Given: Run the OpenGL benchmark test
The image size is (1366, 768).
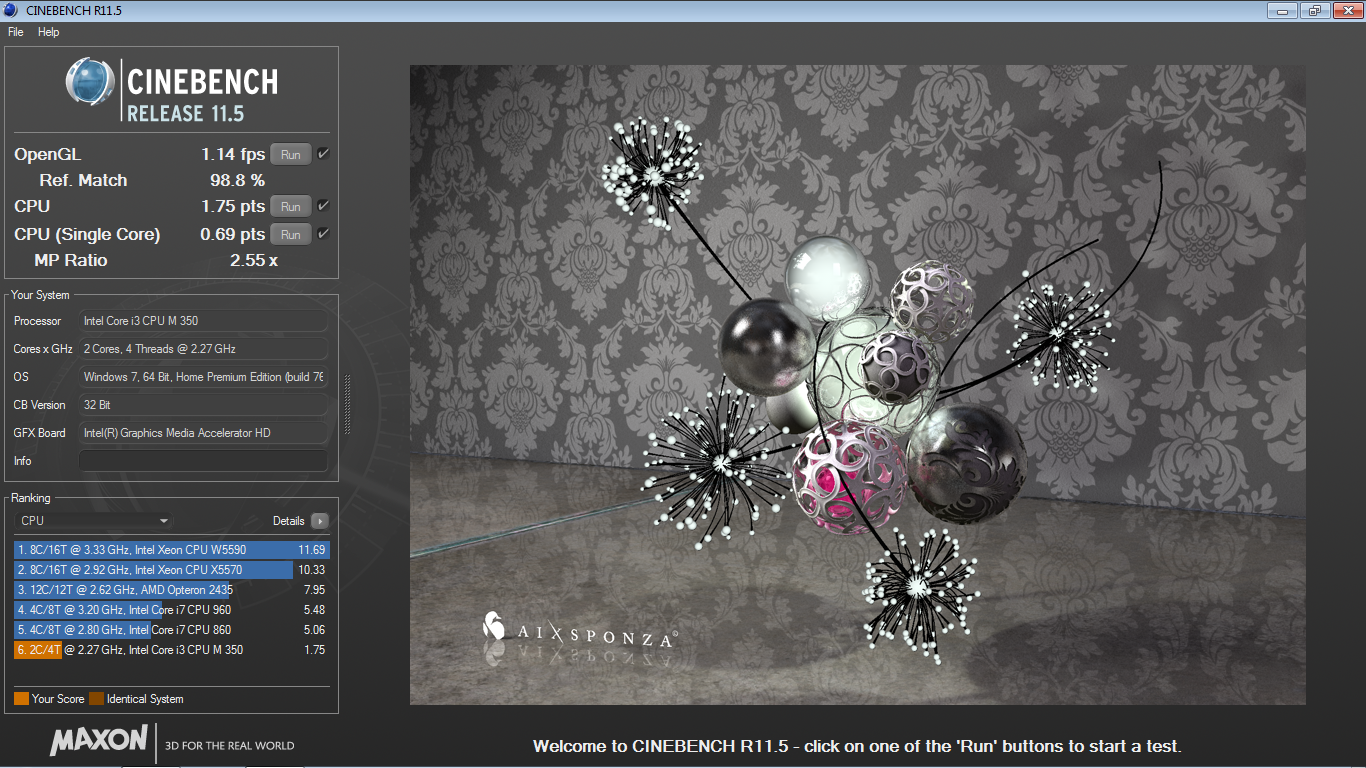Looking at the screenshot, I should 291,155.
